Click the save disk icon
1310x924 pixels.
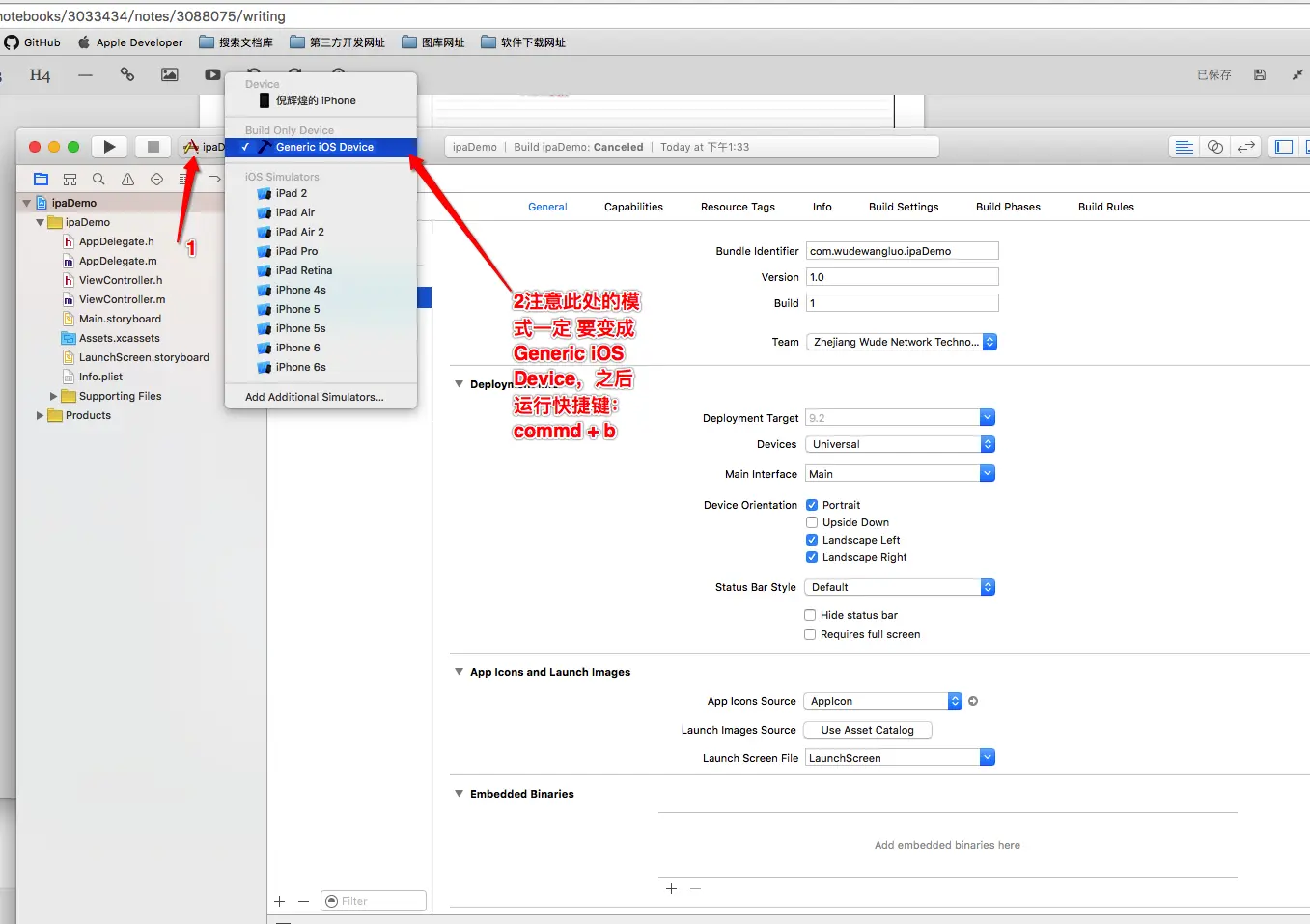click(1260, 74)
